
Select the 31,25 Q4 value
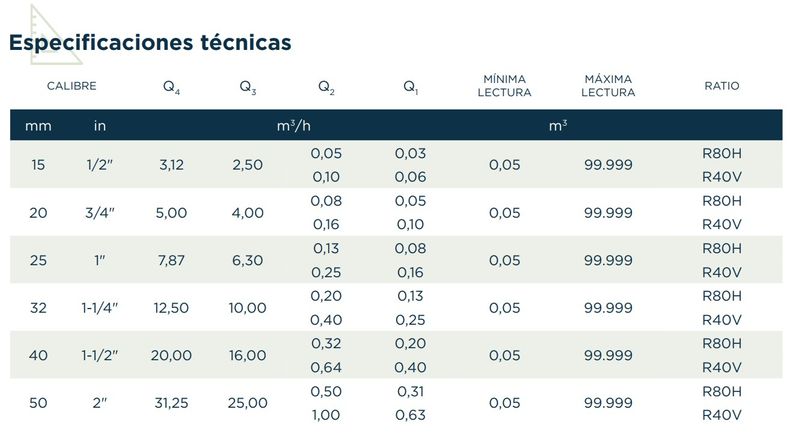tap(172, 403)
